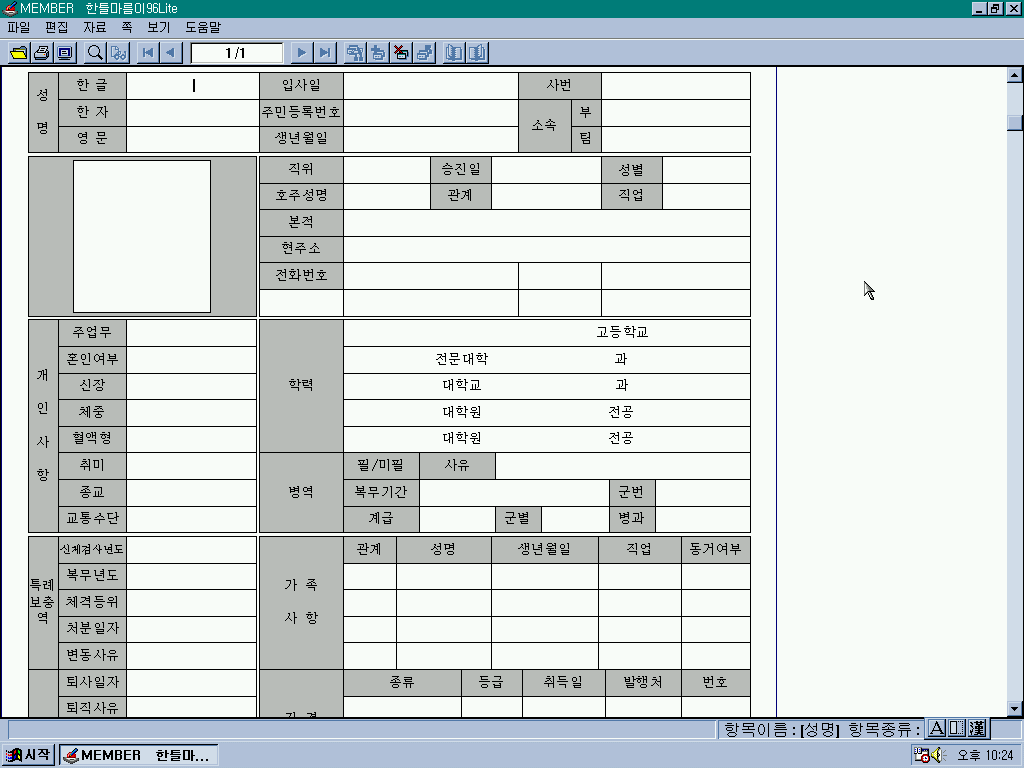Click the sort records toolbar icon
The height and width of the screenshot is (768, 1024).
click(355, 53)
